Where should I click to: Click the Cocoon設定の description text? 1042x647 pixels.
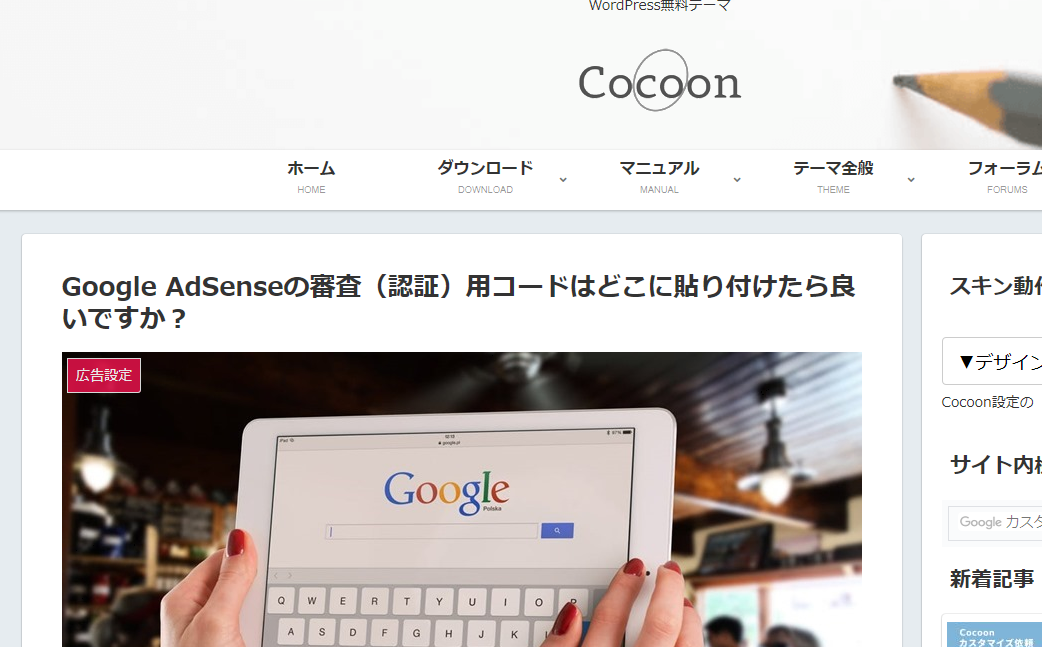[x=988, y=402]
